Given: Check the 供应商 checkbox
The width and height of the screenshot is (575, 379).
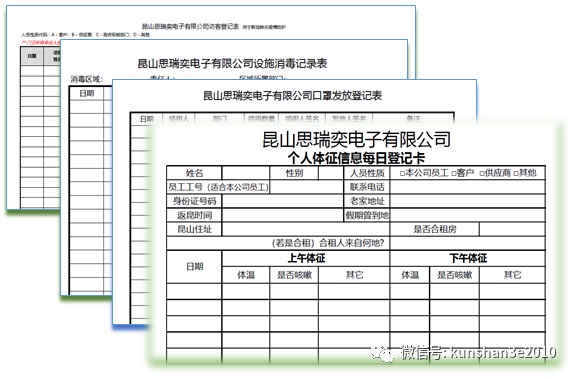Looking at the screenshot, I should point(482,174).
